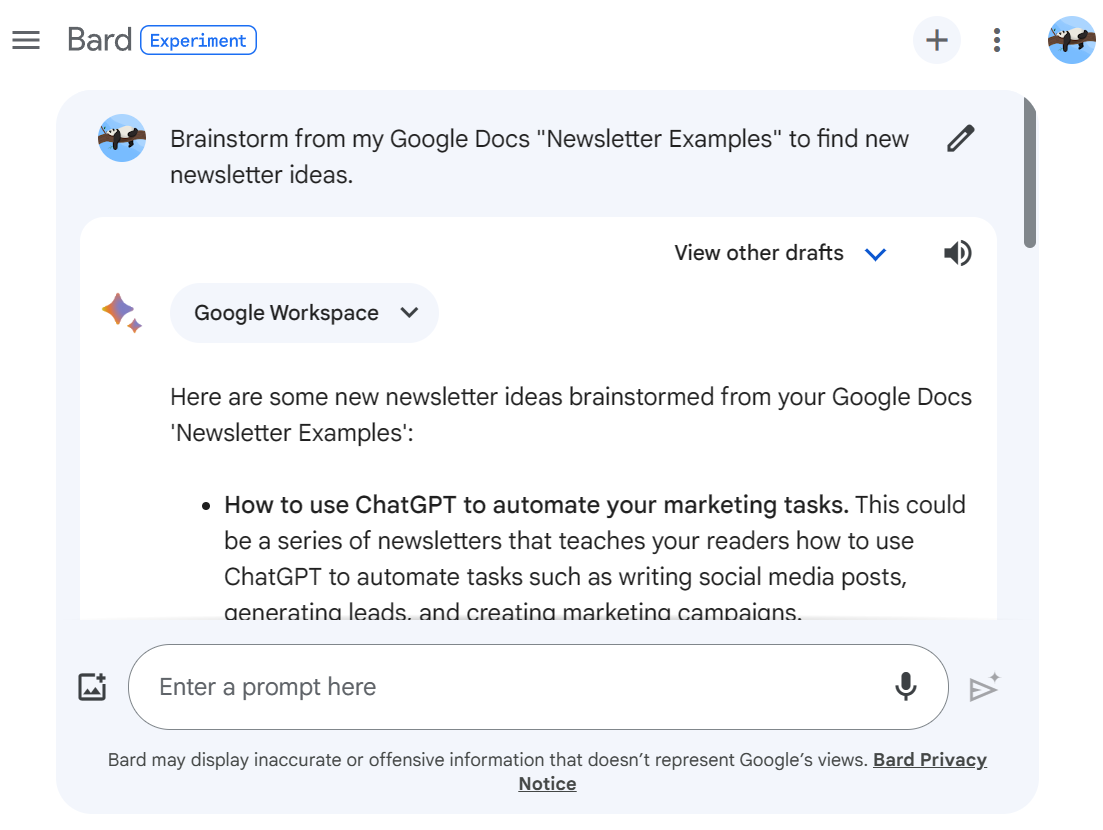The image size is (1103, 830).
Task: Click the panda avatar beside the prompt
Action: click(x=122, y=138)
